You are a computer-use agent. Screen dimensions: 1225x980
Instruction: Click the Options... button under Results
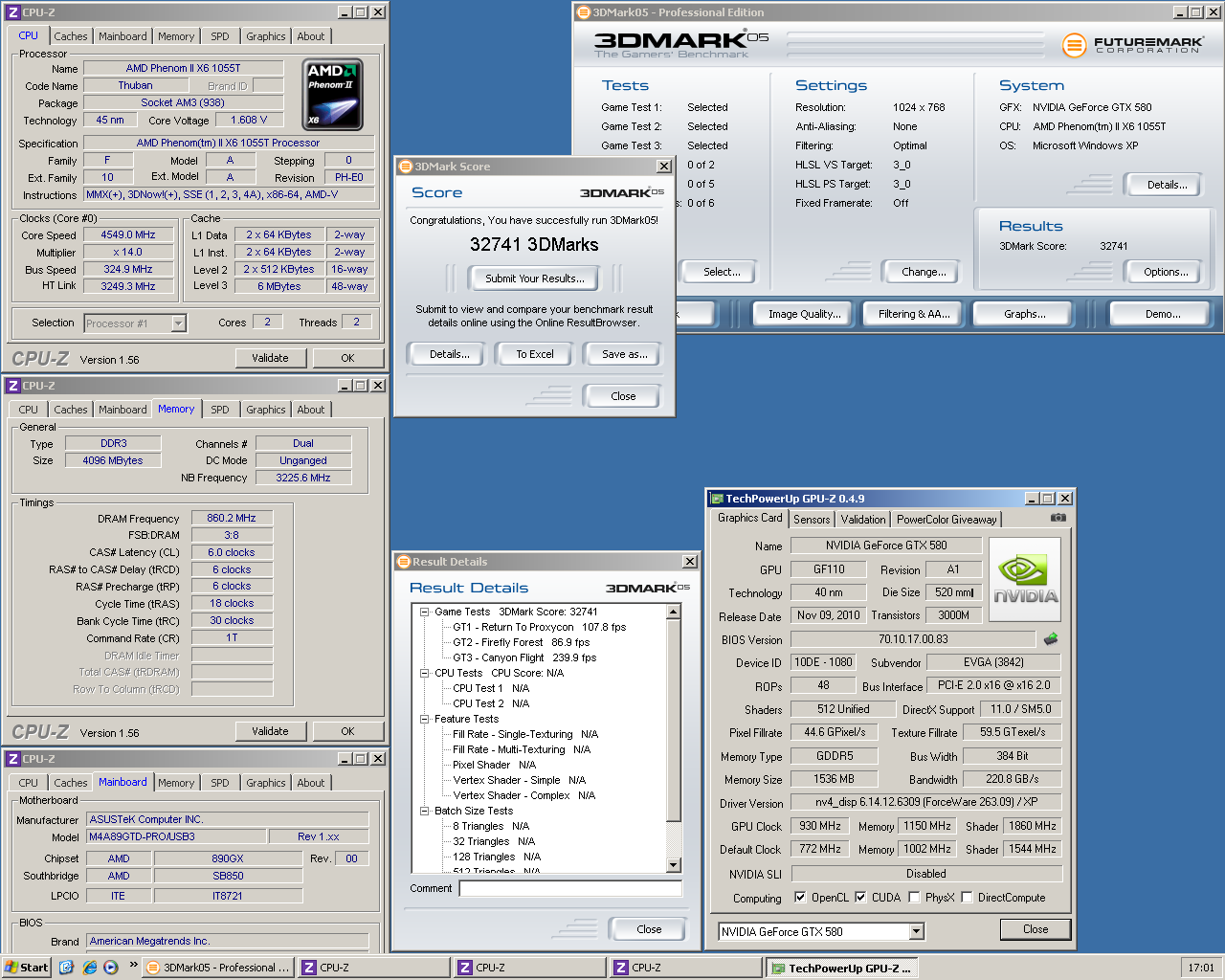pos(1166,272)
